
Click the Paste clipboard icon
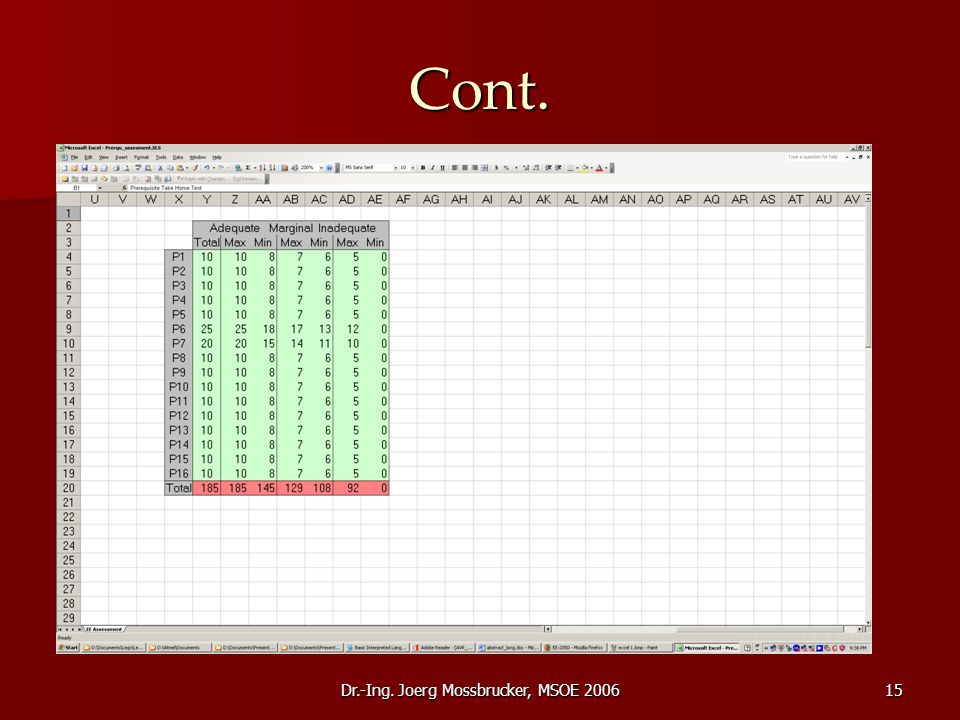(180, 168)
